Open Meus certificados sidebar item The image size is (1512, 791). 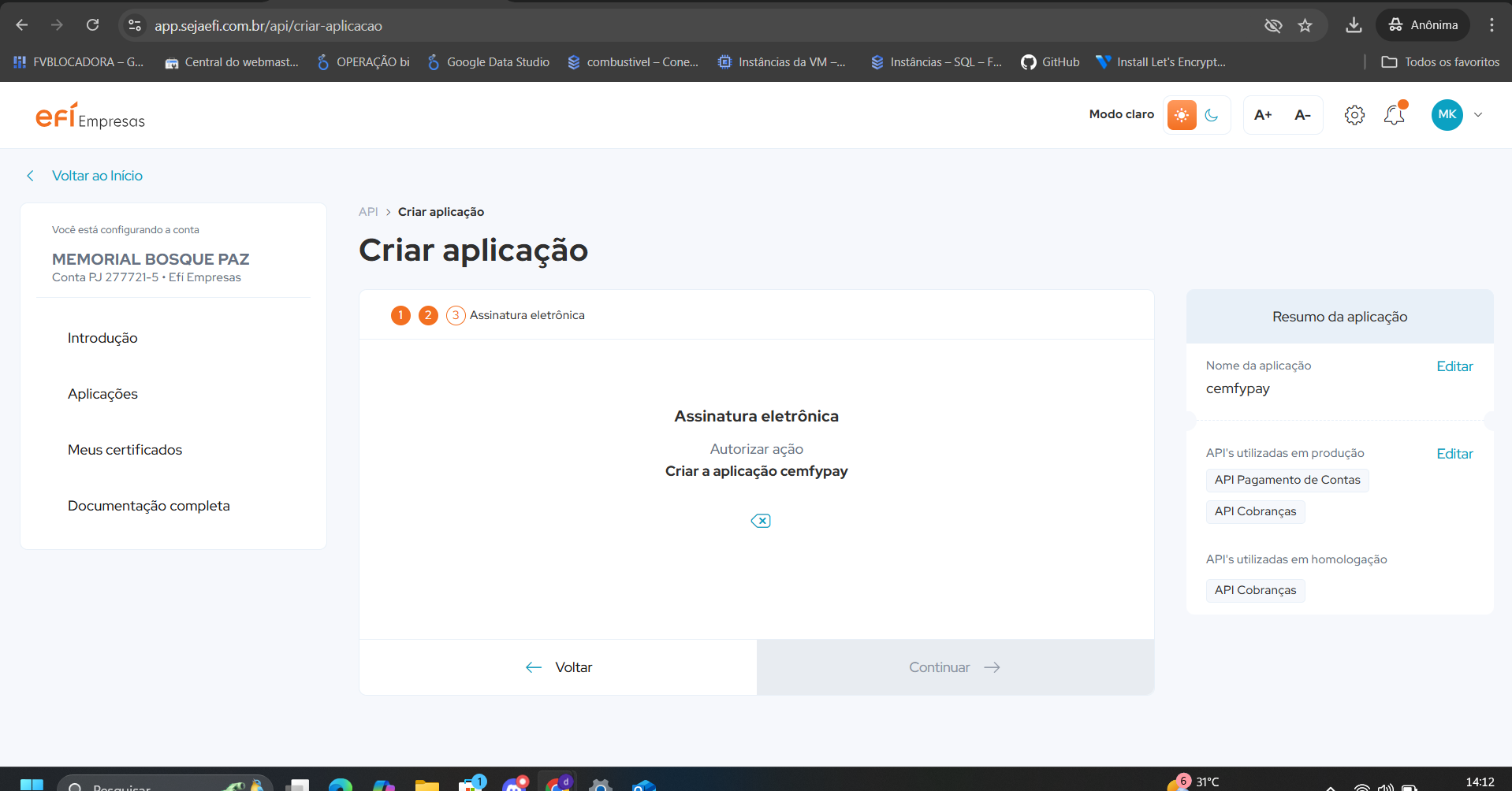coord(125,450)
